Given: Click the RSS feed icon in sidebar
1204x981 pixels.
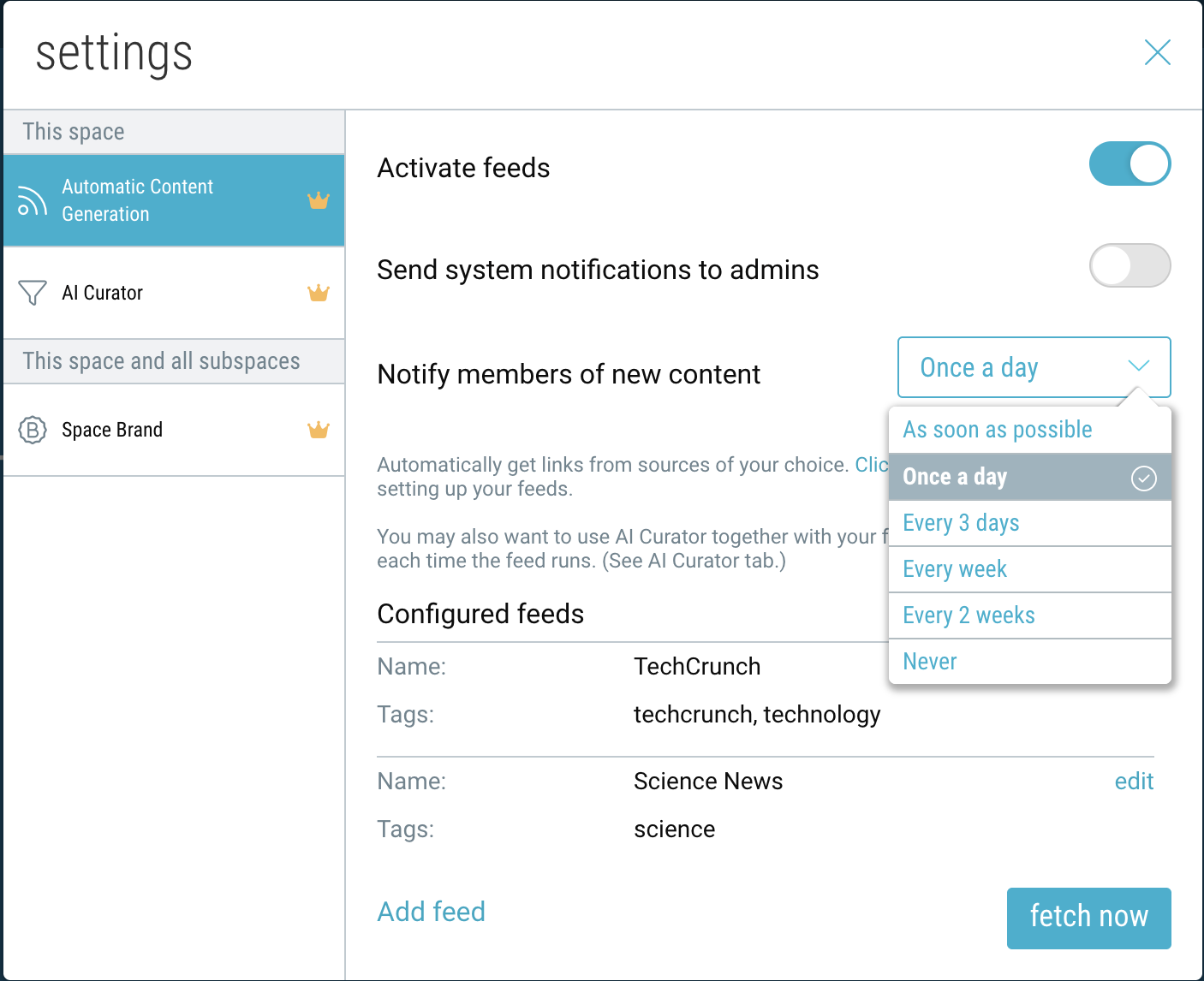Looking at the screenshot, I should (33, 200).
